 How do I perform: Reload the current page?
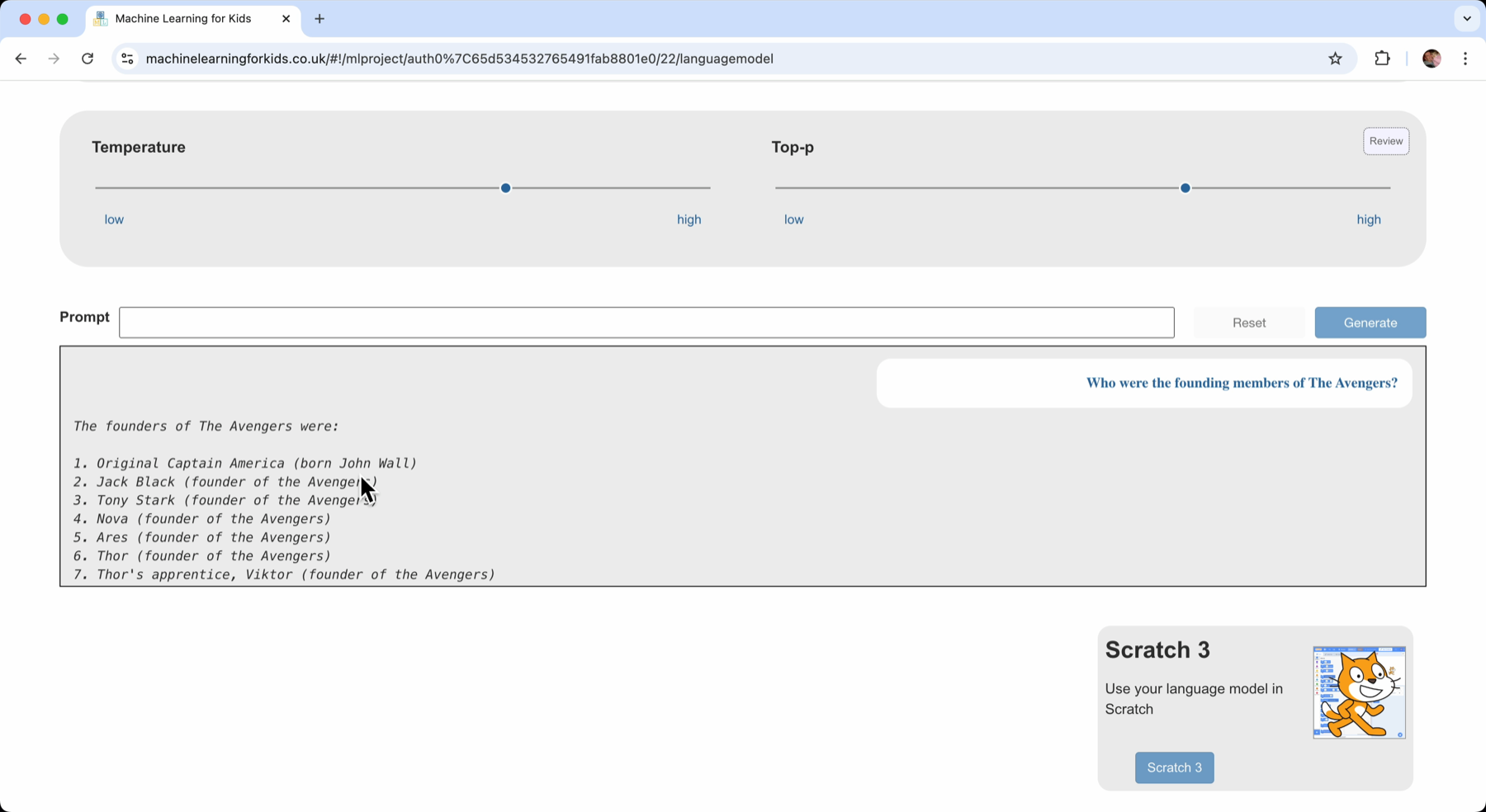tap(88, 59)
